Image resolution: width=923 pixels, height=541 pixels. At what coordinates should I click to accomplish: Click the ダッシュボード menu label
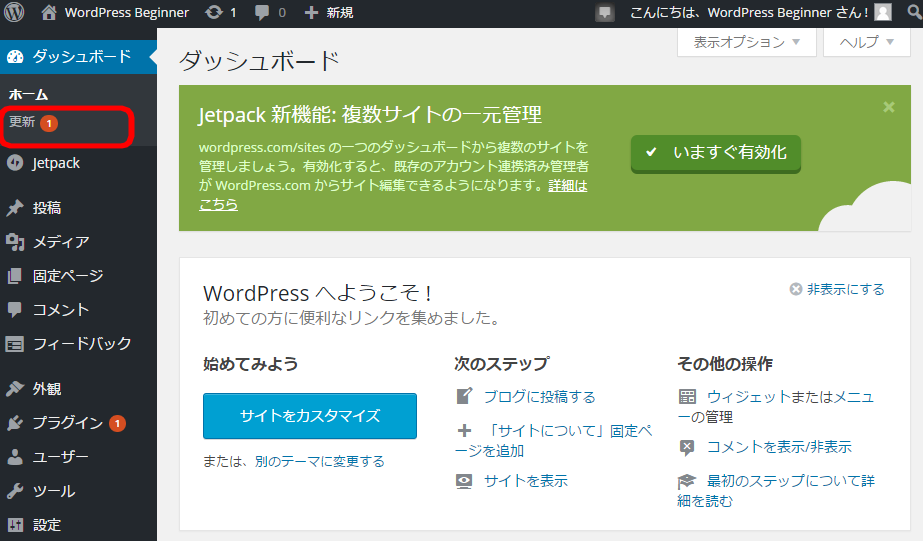(x=82, y=57)
